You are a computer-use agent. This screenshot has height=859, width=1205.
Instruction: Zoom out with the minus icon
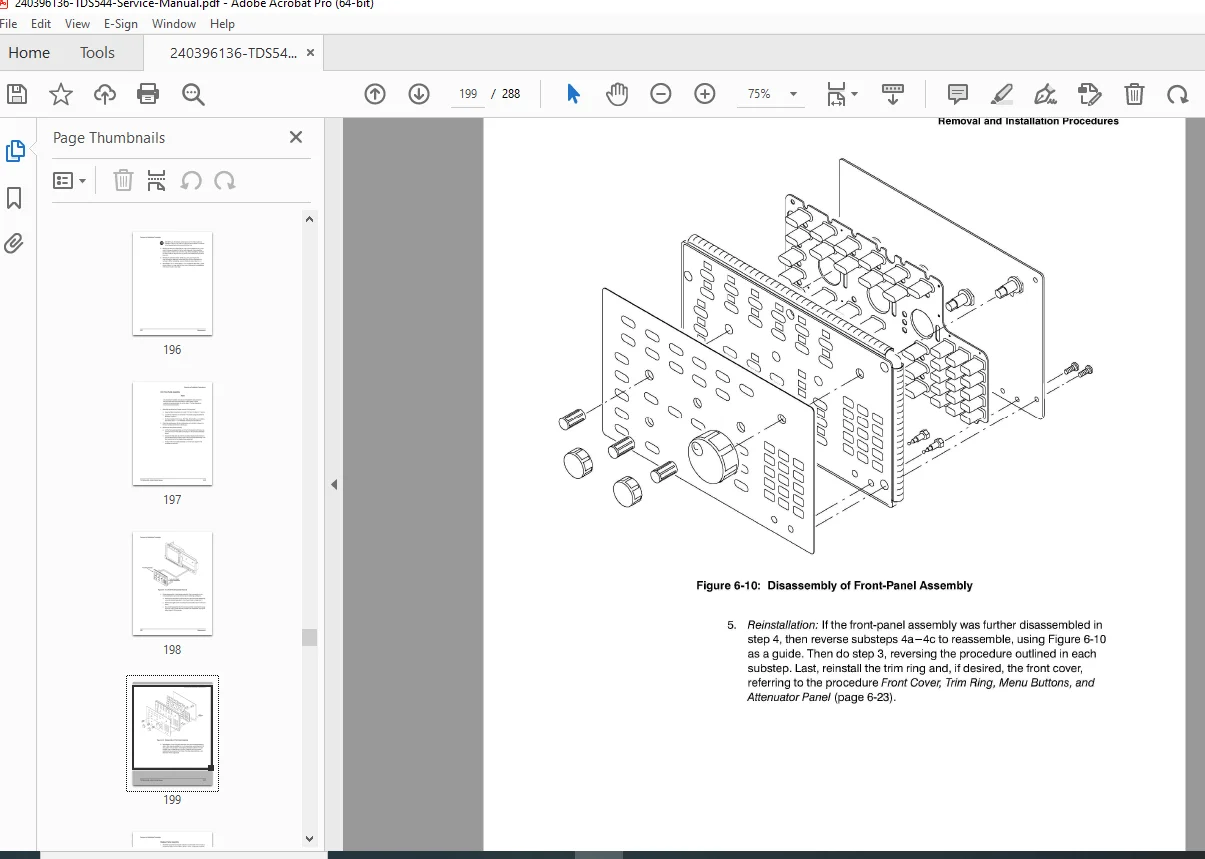(x=661, y=94)
